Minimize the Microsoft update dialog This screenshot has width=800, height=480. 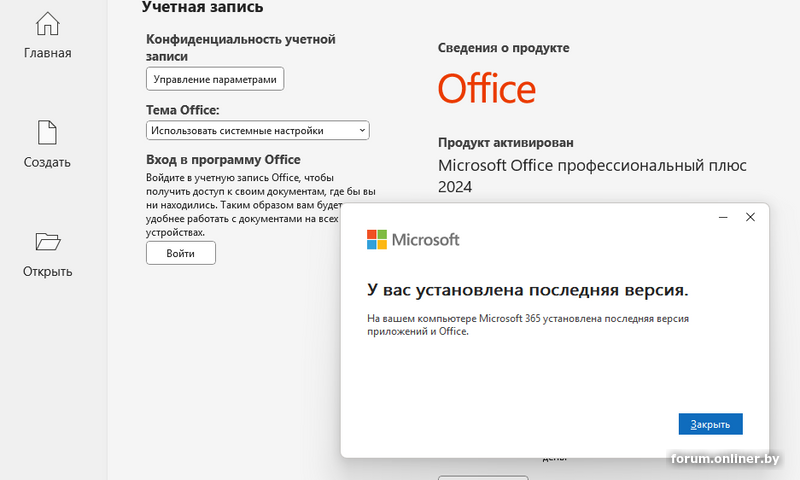pyautogui.click(x=723, y=217)
